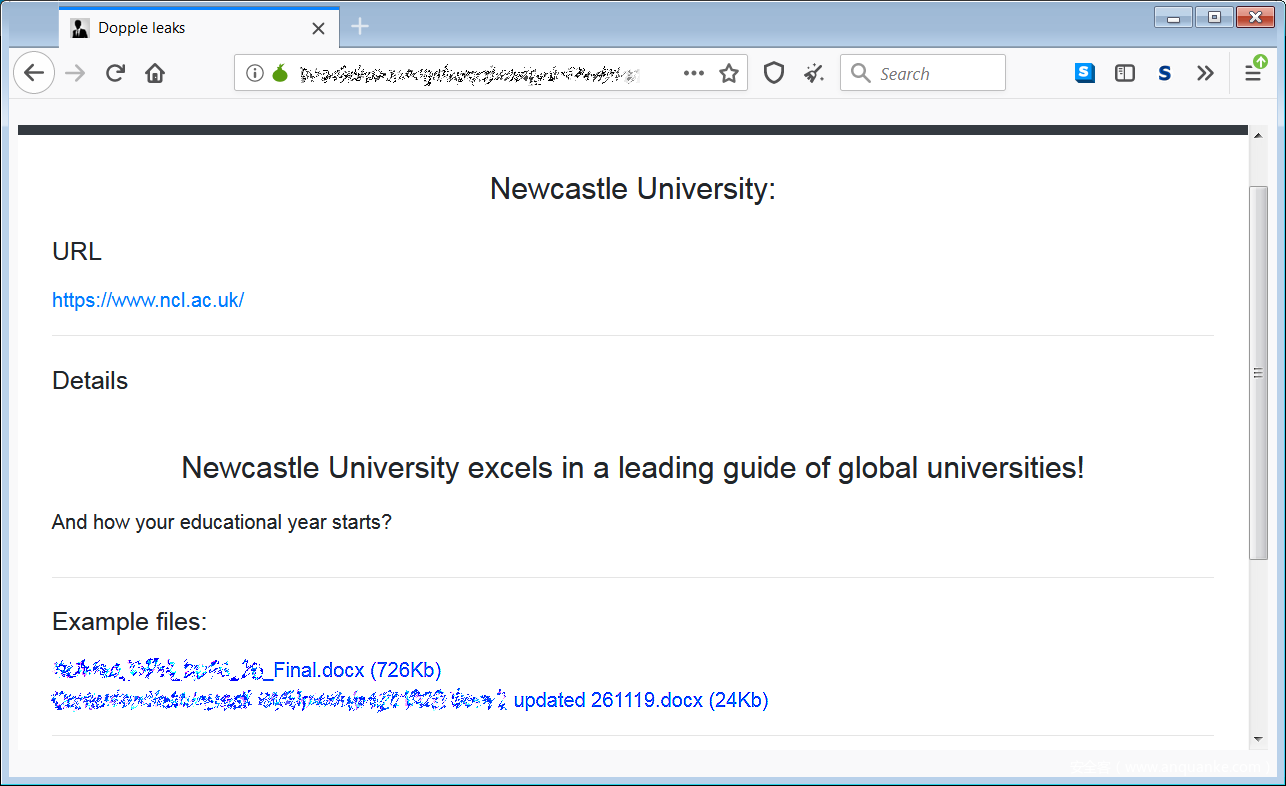Open a new tab with plus button
Image resolution: width=1286 pixels, height=786 pixels.
tap(361, 27)
